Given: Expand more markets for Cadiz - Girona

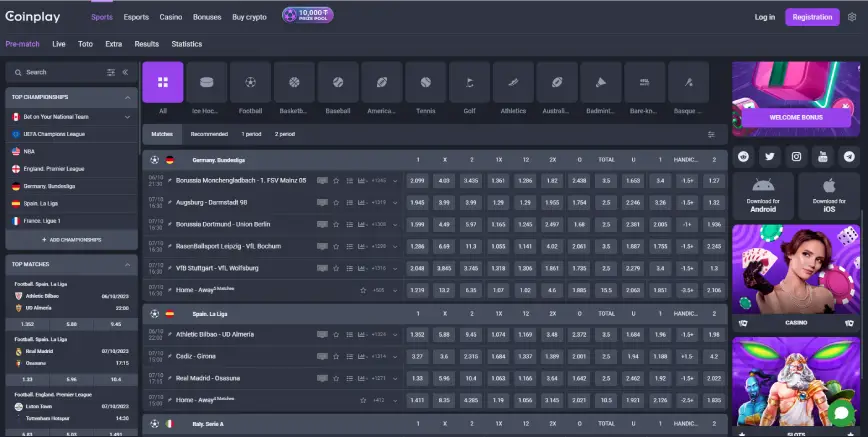Looking at the screenshot, I should click(x=395, y=357).
